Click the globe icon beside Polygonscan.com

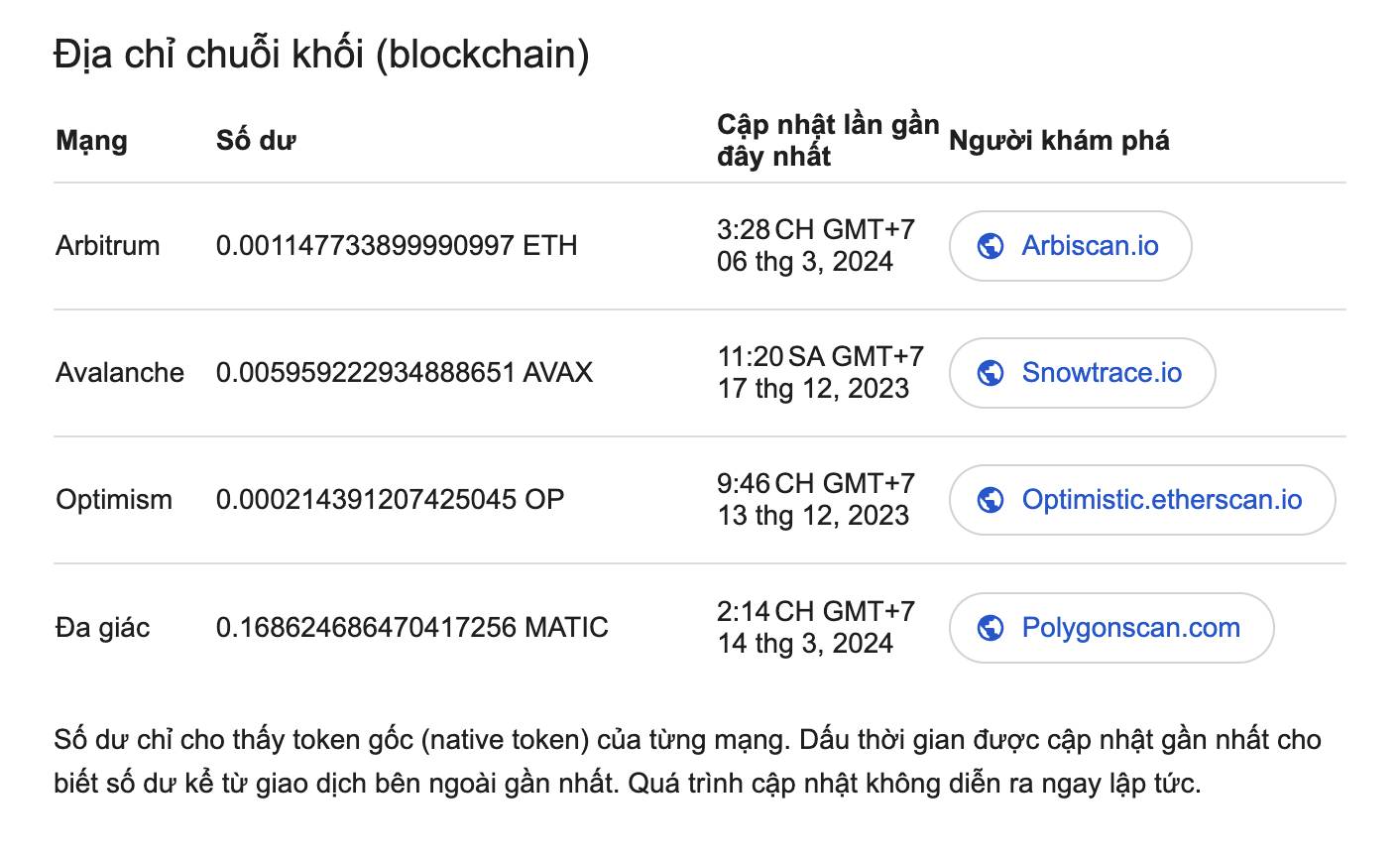(991, 628)
